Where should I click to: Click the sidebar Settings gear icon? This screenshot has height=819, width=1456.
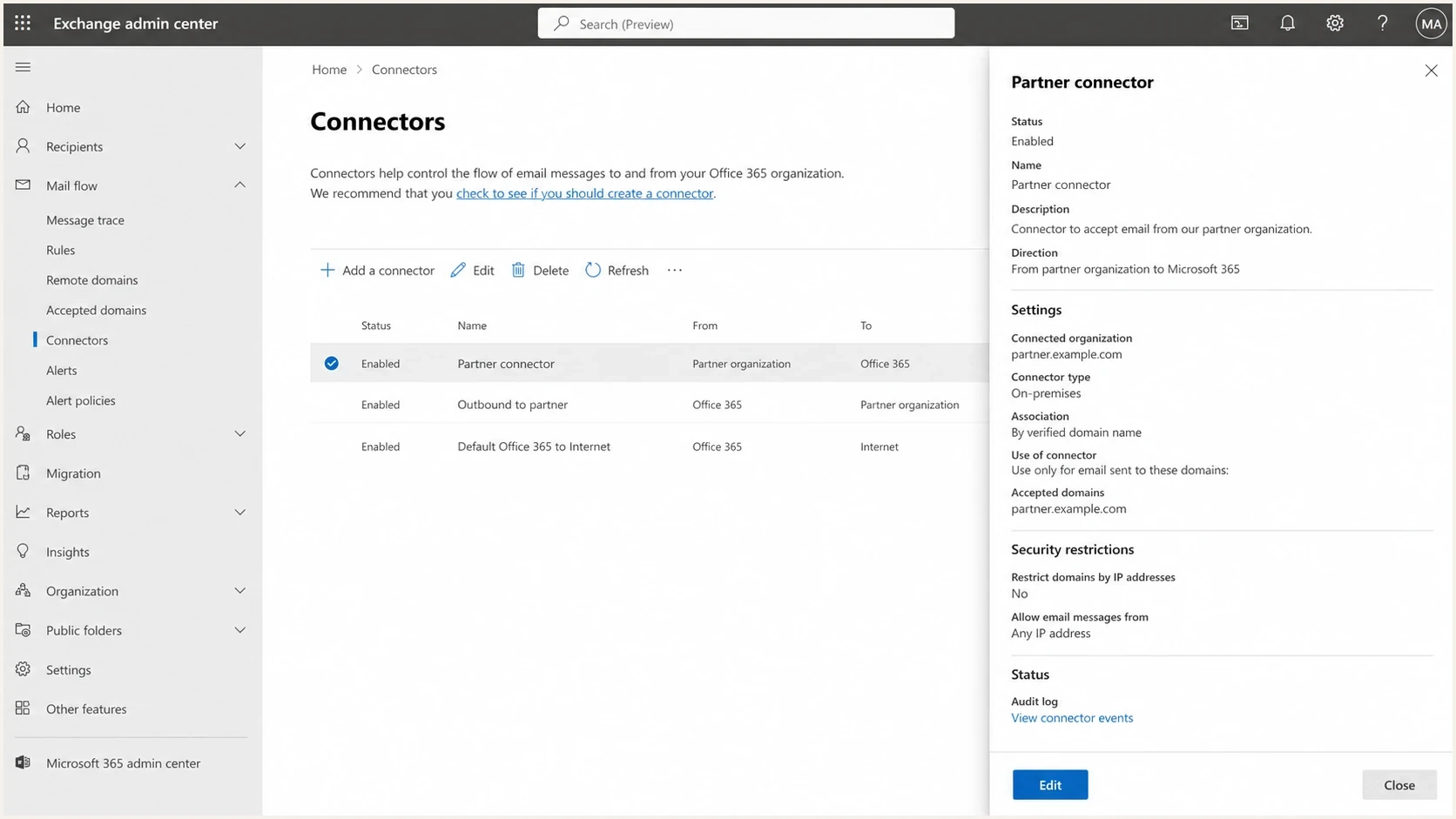point(24,669)
